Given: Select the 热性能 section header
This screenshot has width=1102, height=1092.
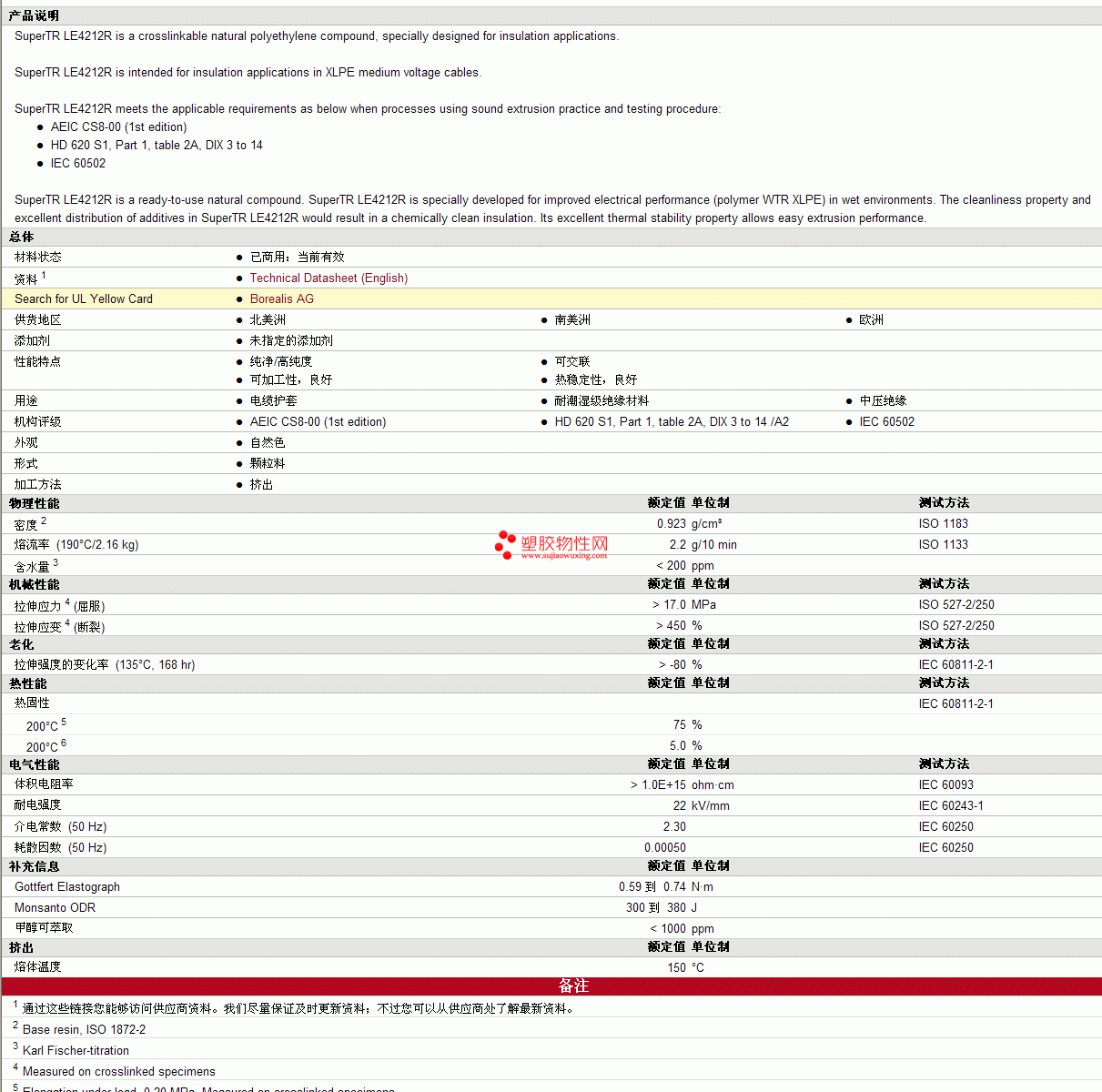Looking at the screenshot, I should 28,683.
